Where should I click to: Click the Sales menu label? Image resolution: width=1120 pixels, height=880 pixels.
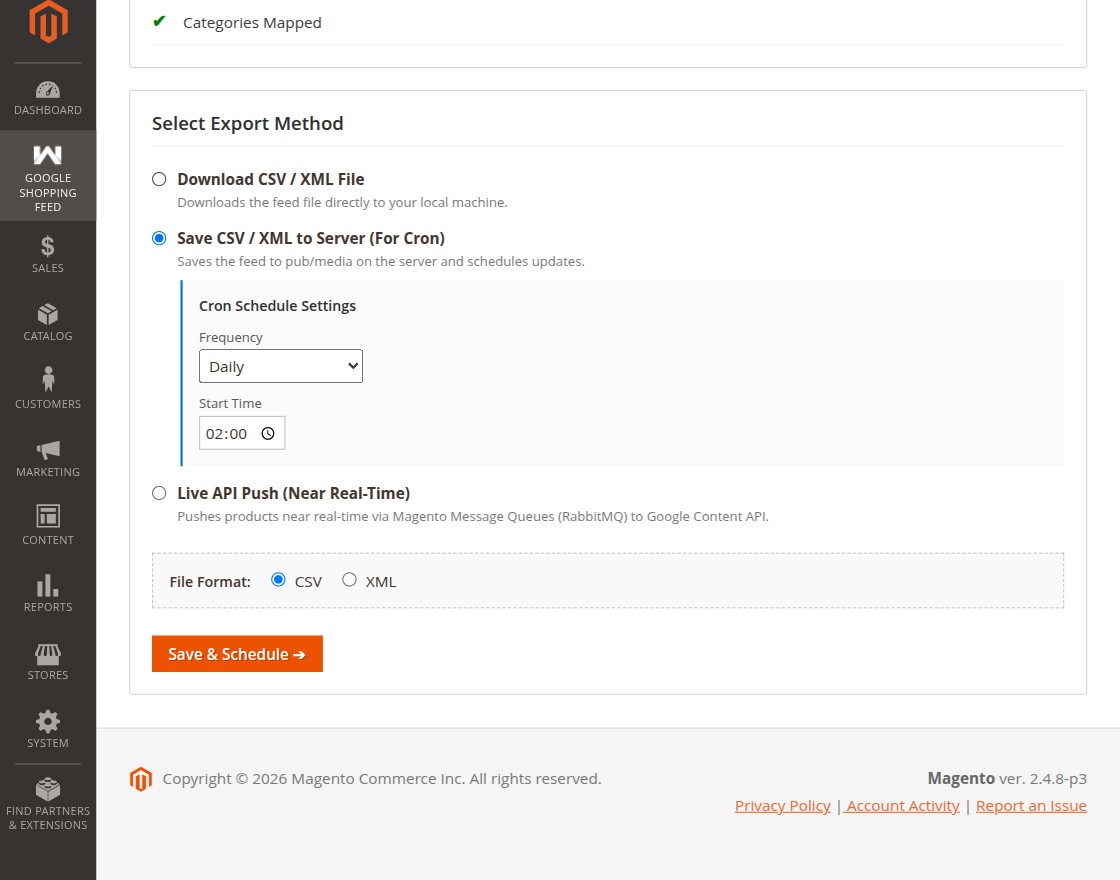tap(48, 268)
